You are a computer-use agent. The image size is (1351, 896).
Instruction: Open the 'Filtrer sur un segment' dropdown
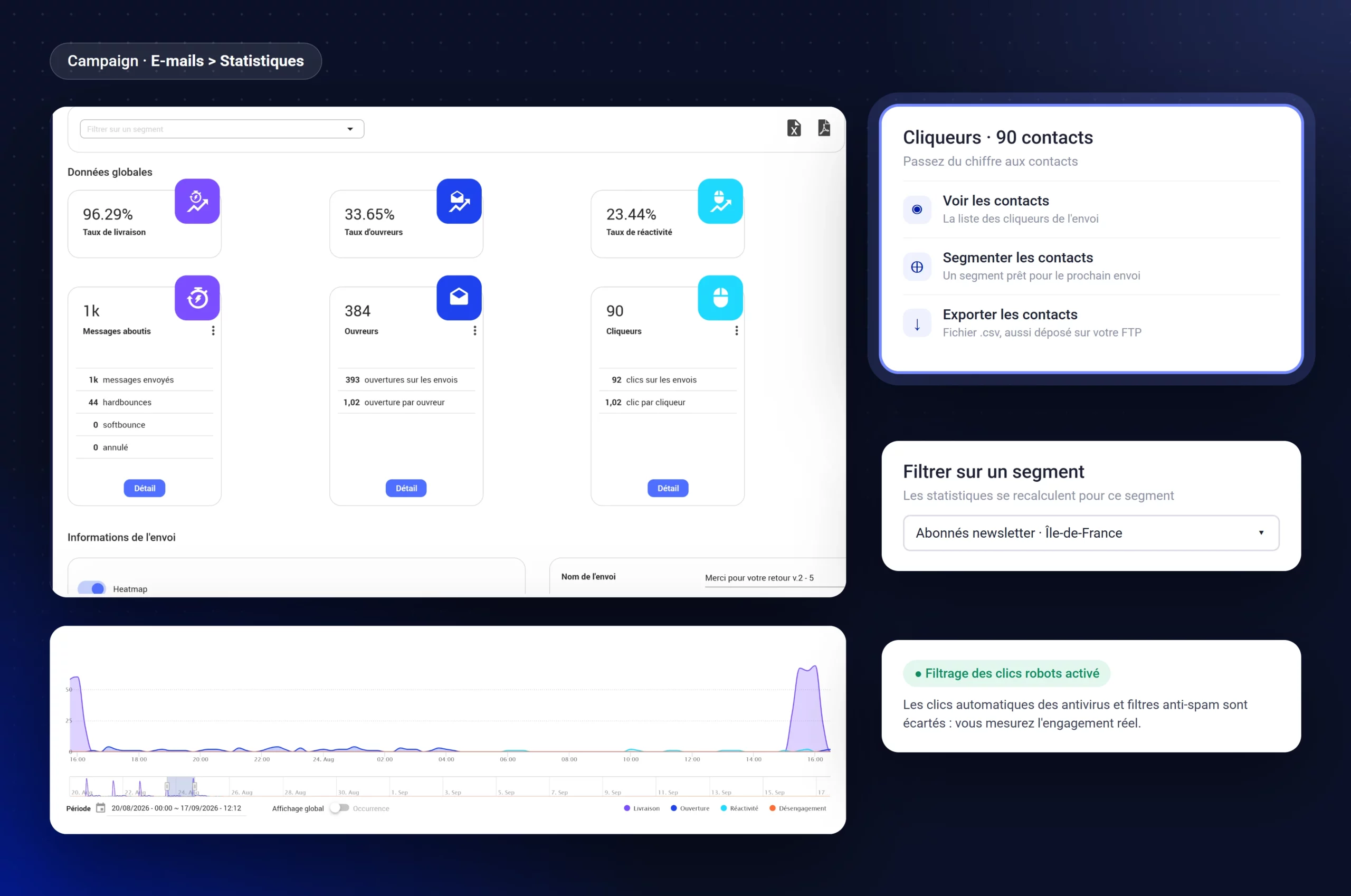coord(222,129)
